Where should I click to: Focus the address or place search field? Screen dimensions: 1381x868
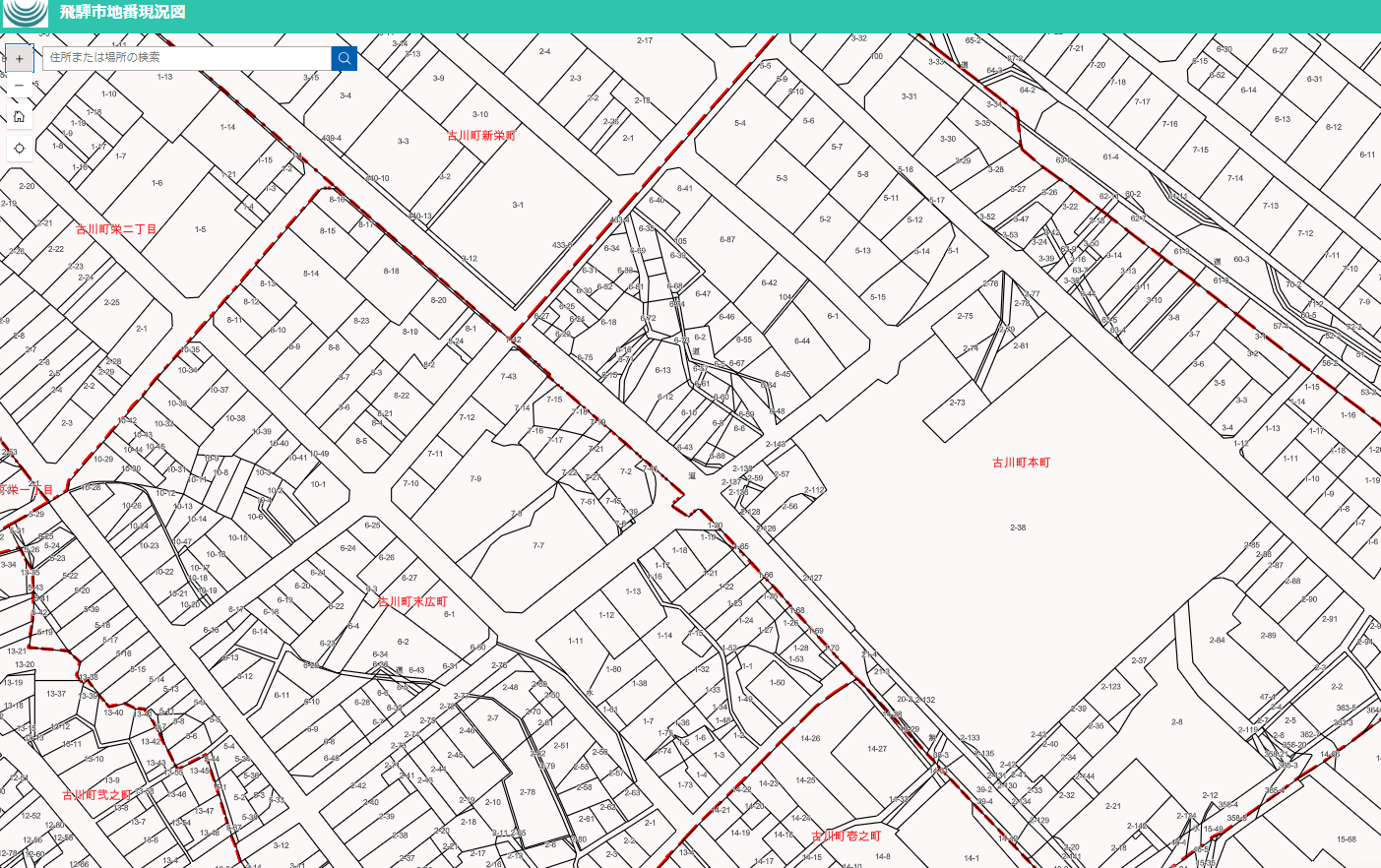[187, 58]
